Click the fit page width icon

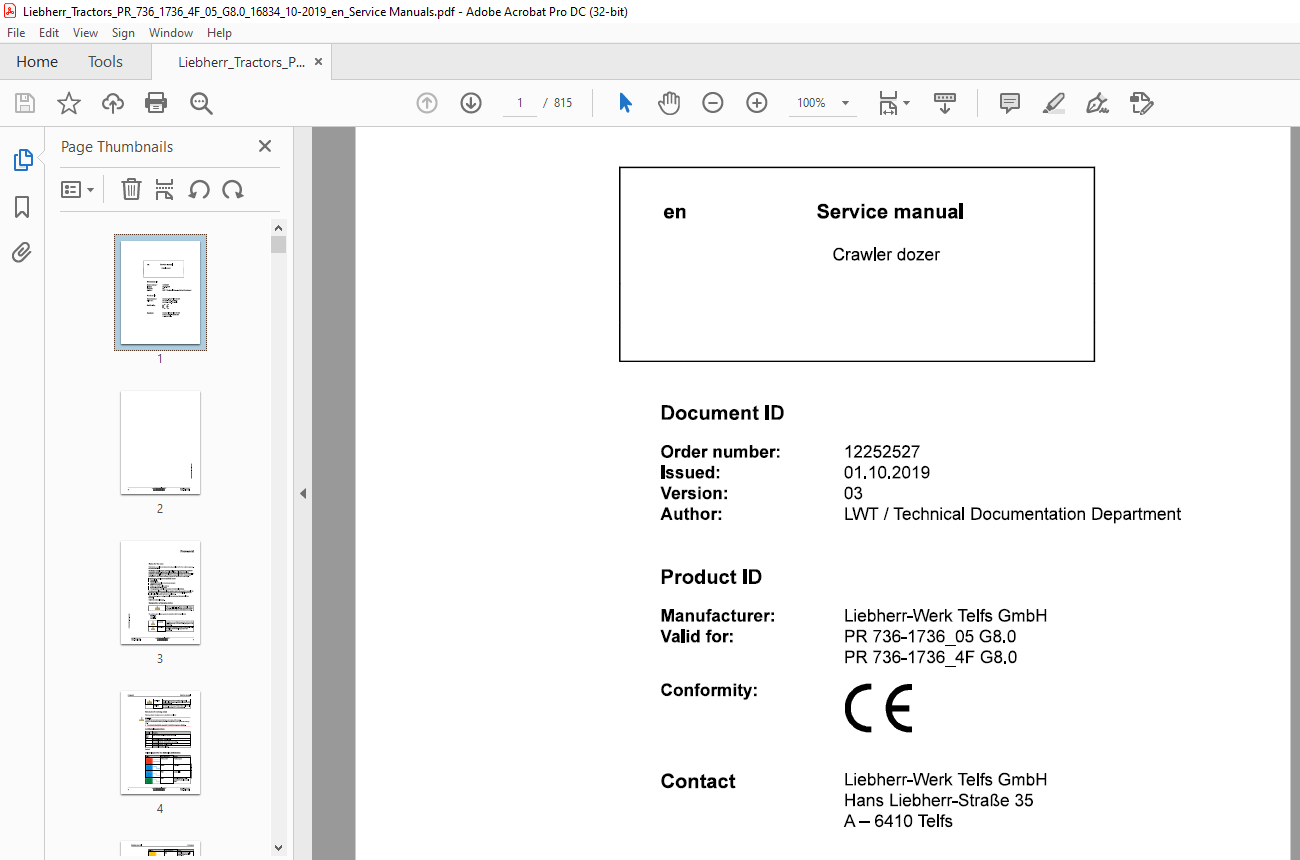pos(888,103)
